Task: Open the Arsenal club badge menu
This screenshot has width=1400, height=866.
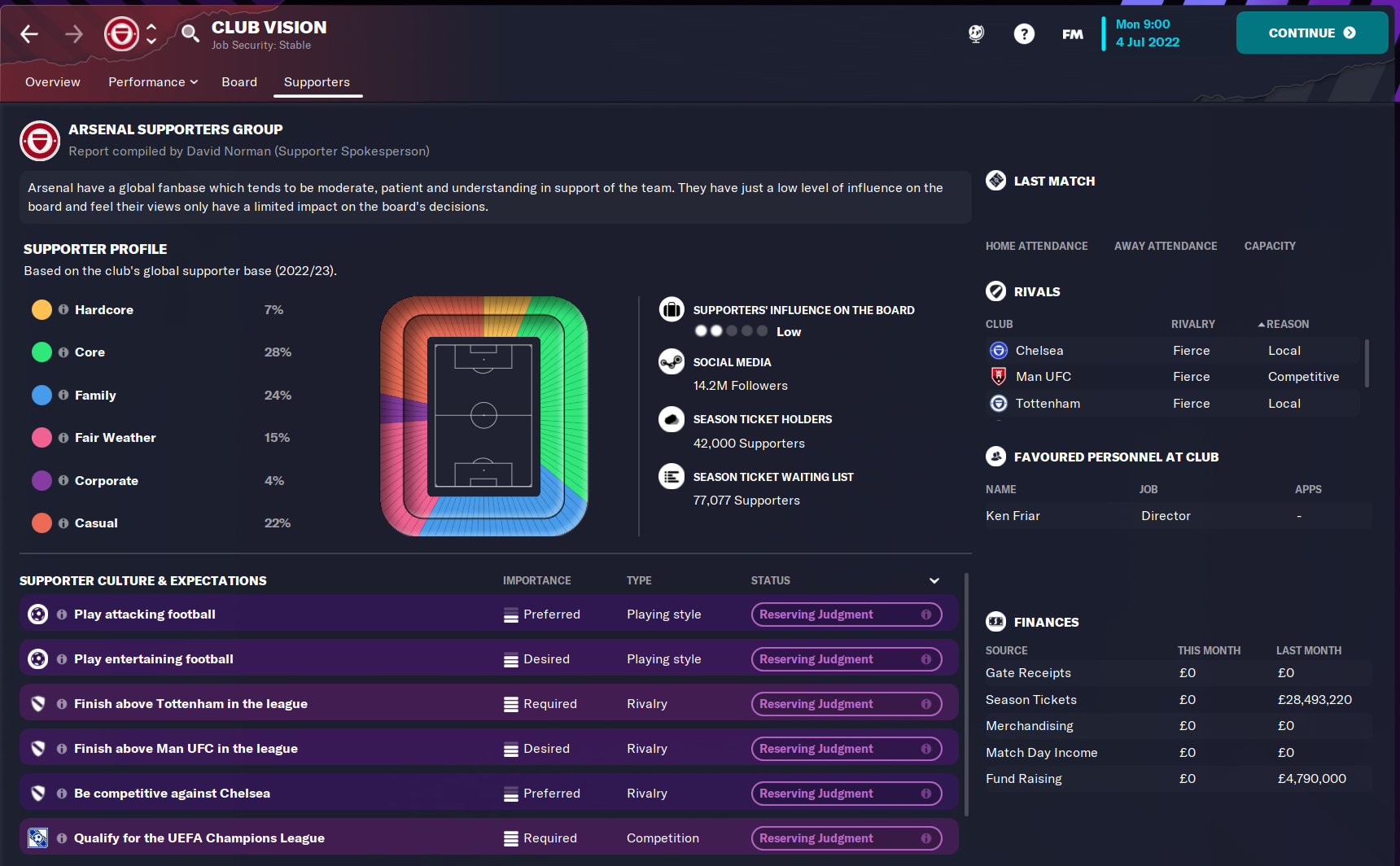Action: pyautogui.click(x=122, y=33)
